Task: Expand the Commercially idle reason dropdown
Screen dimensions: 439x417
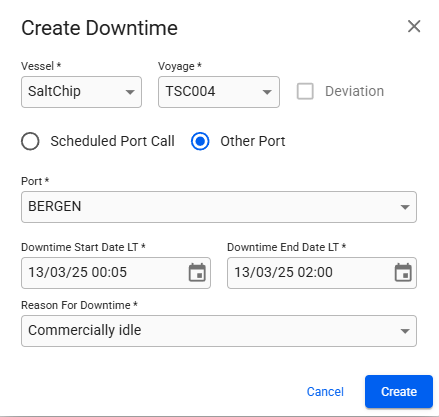Action: (x=219, y=331)
